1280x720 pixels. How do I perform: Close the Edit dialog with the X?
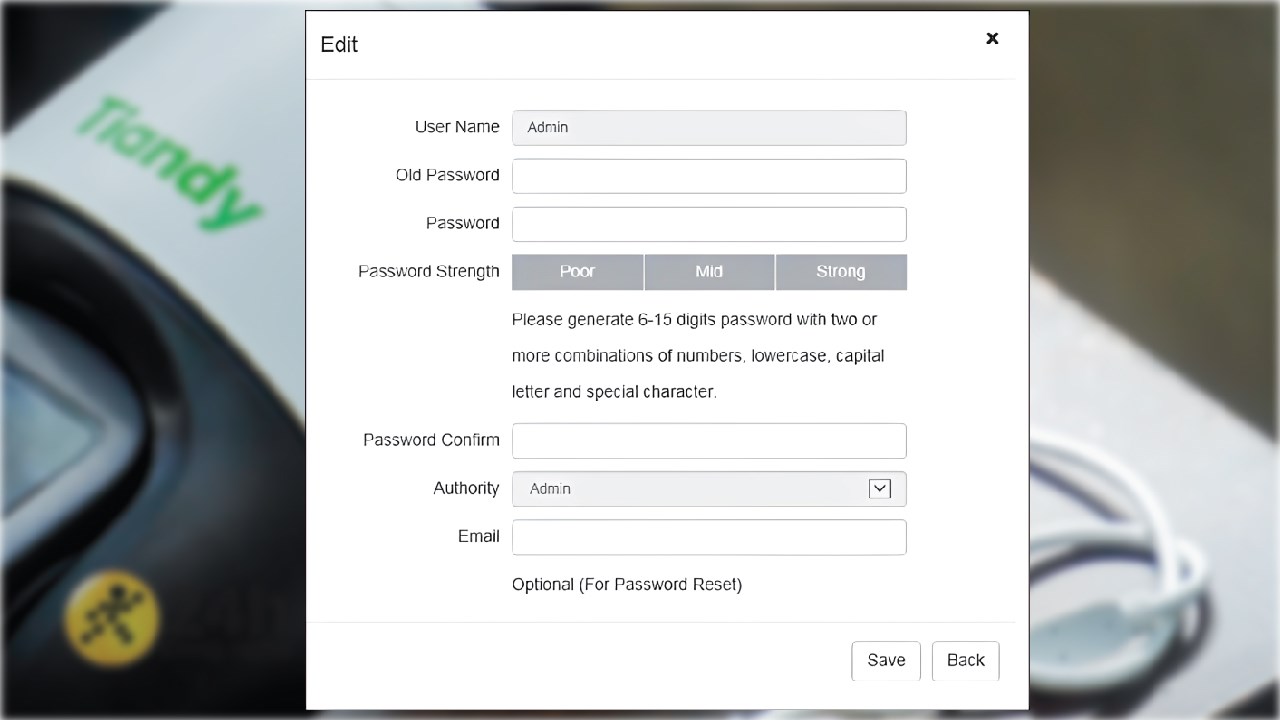tap(992, 38)
